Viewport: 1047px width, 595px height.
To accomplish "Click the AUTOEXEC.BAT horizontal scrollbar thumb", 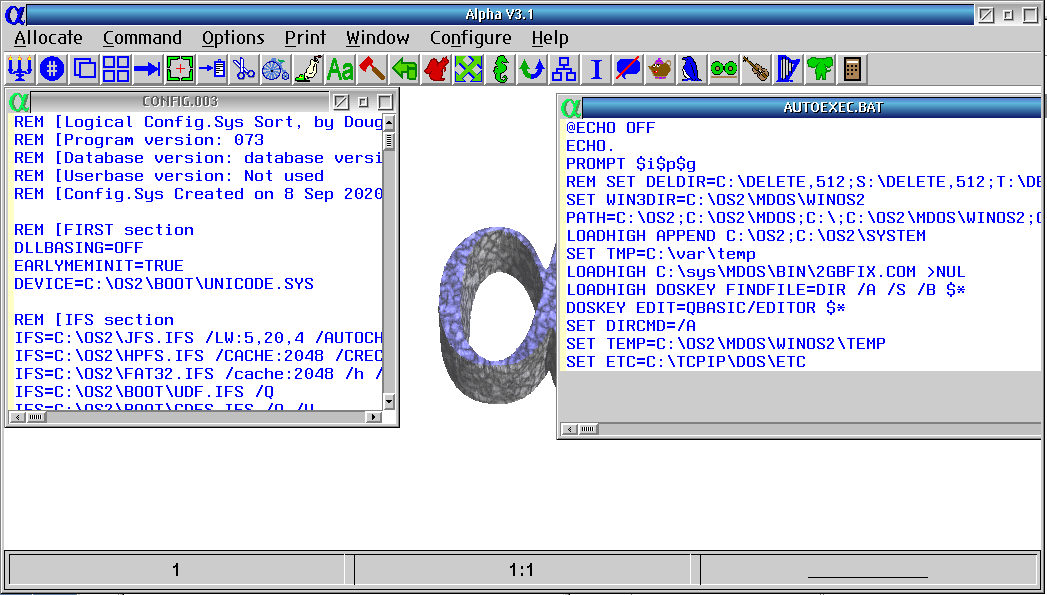I will click(x=588, y=429).
